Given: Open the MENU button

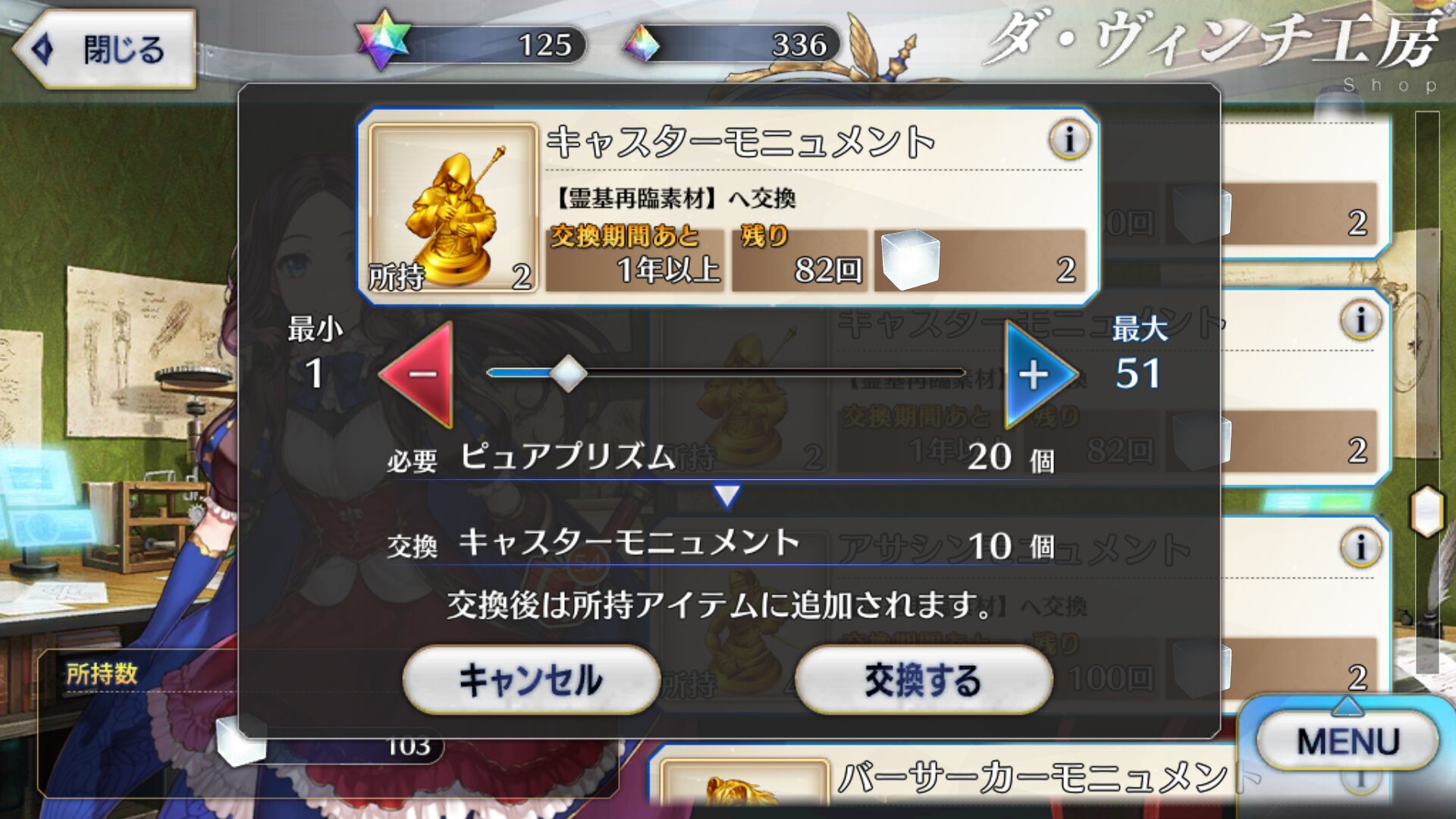Looking at the screenshot, I should 1348,741.
